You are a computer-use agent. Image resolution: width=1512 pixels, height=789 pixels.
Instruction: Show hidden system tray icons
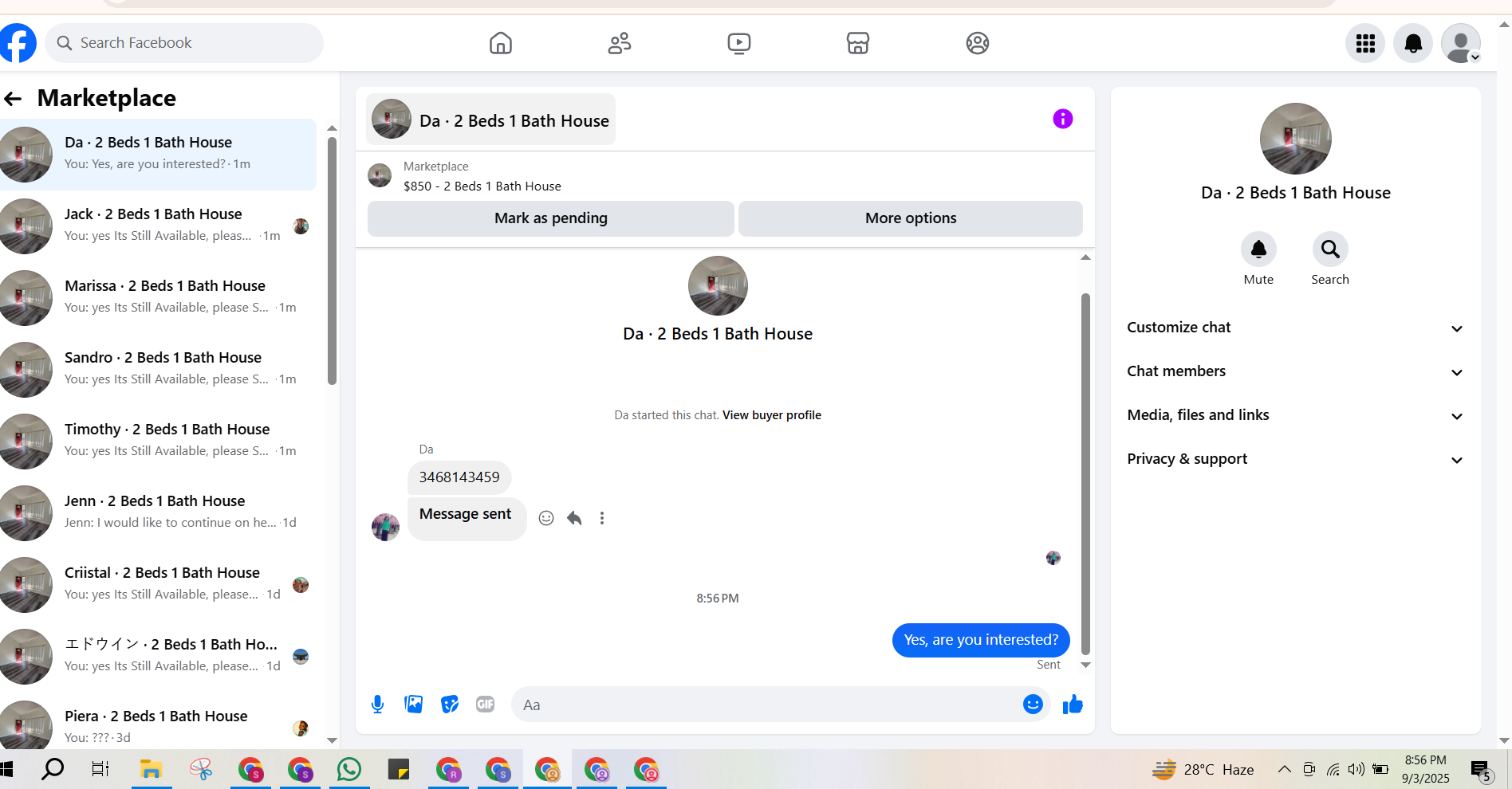[x=1284, y=769]
